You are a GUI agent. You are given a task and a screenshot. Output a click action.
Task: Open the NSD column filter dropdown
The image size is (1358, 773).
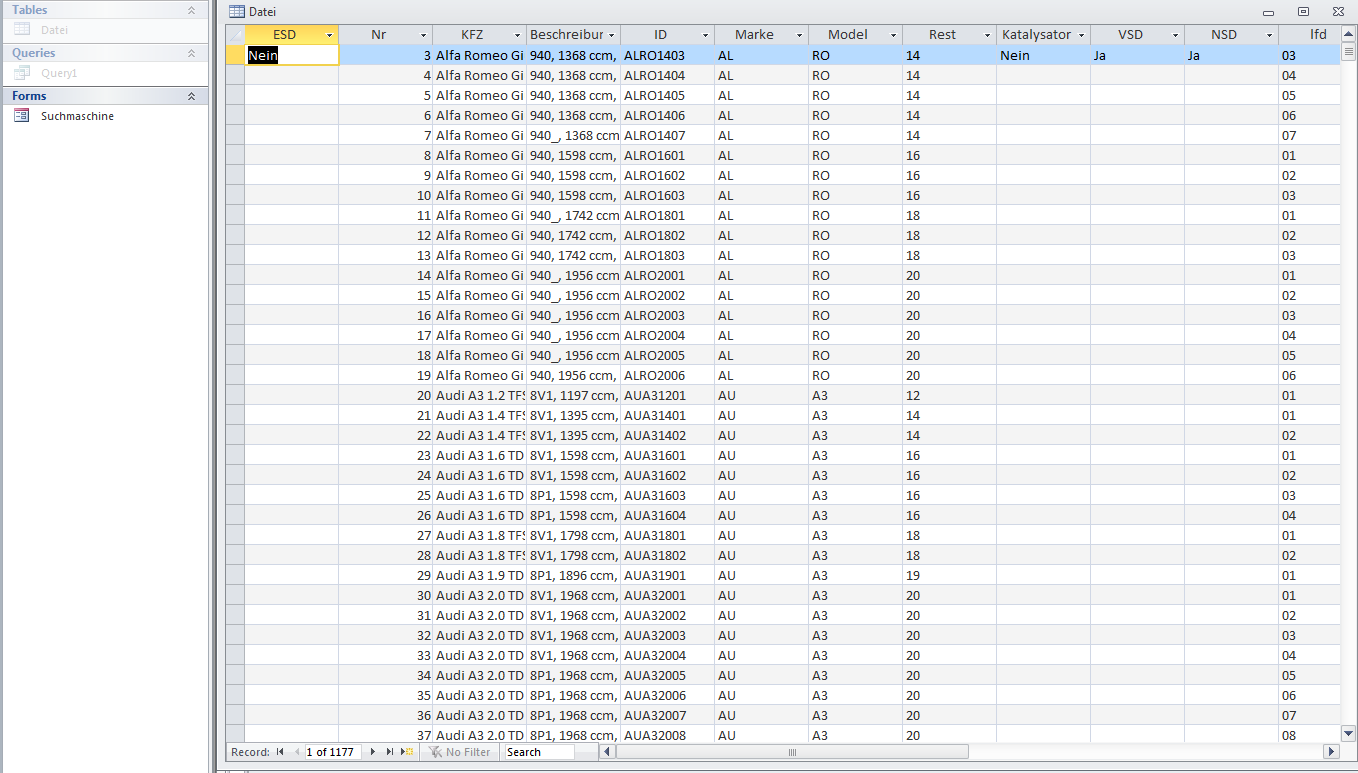1270,35
